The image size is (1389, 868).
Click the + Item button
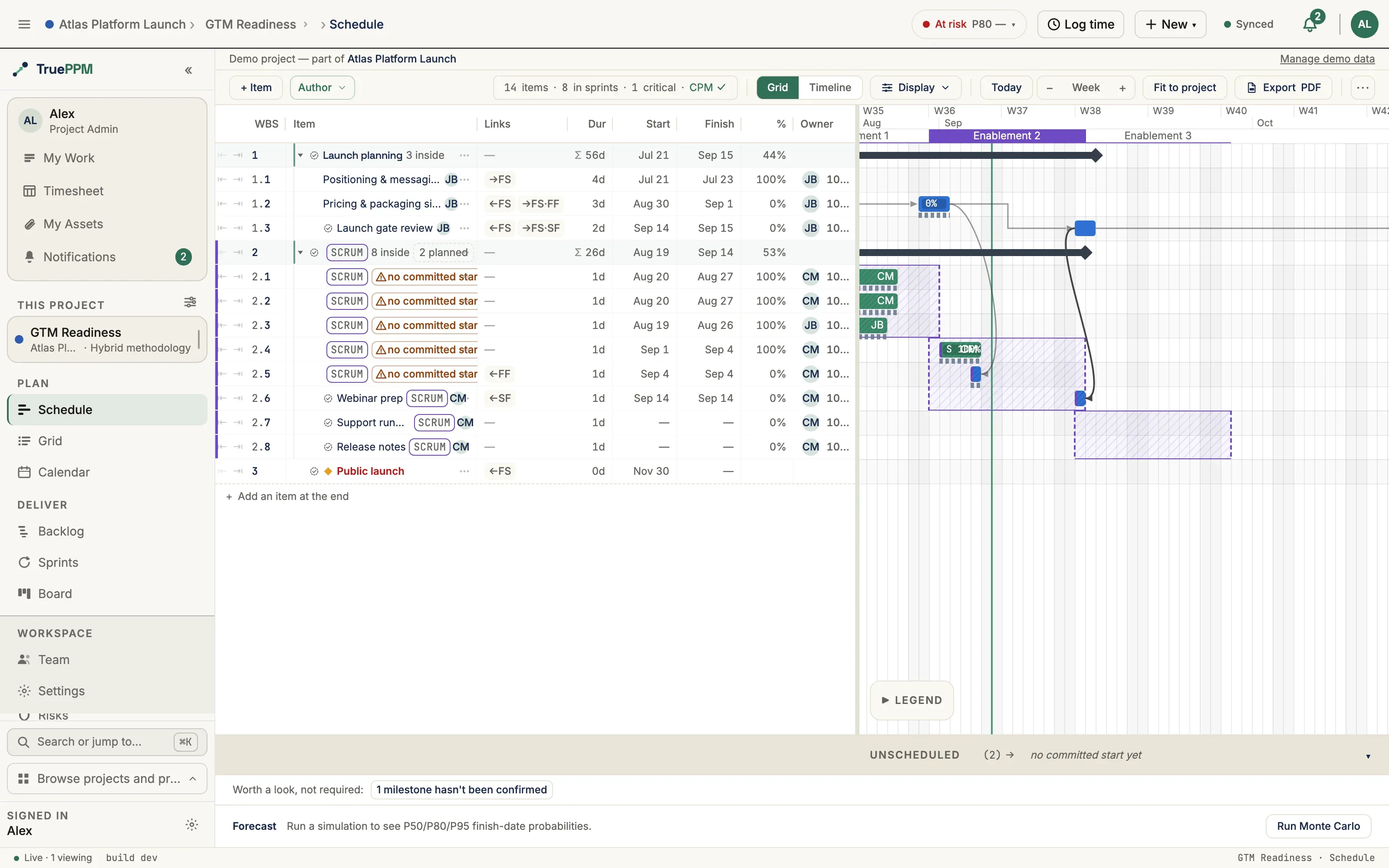pyautogui.click(x=256, y=88)
